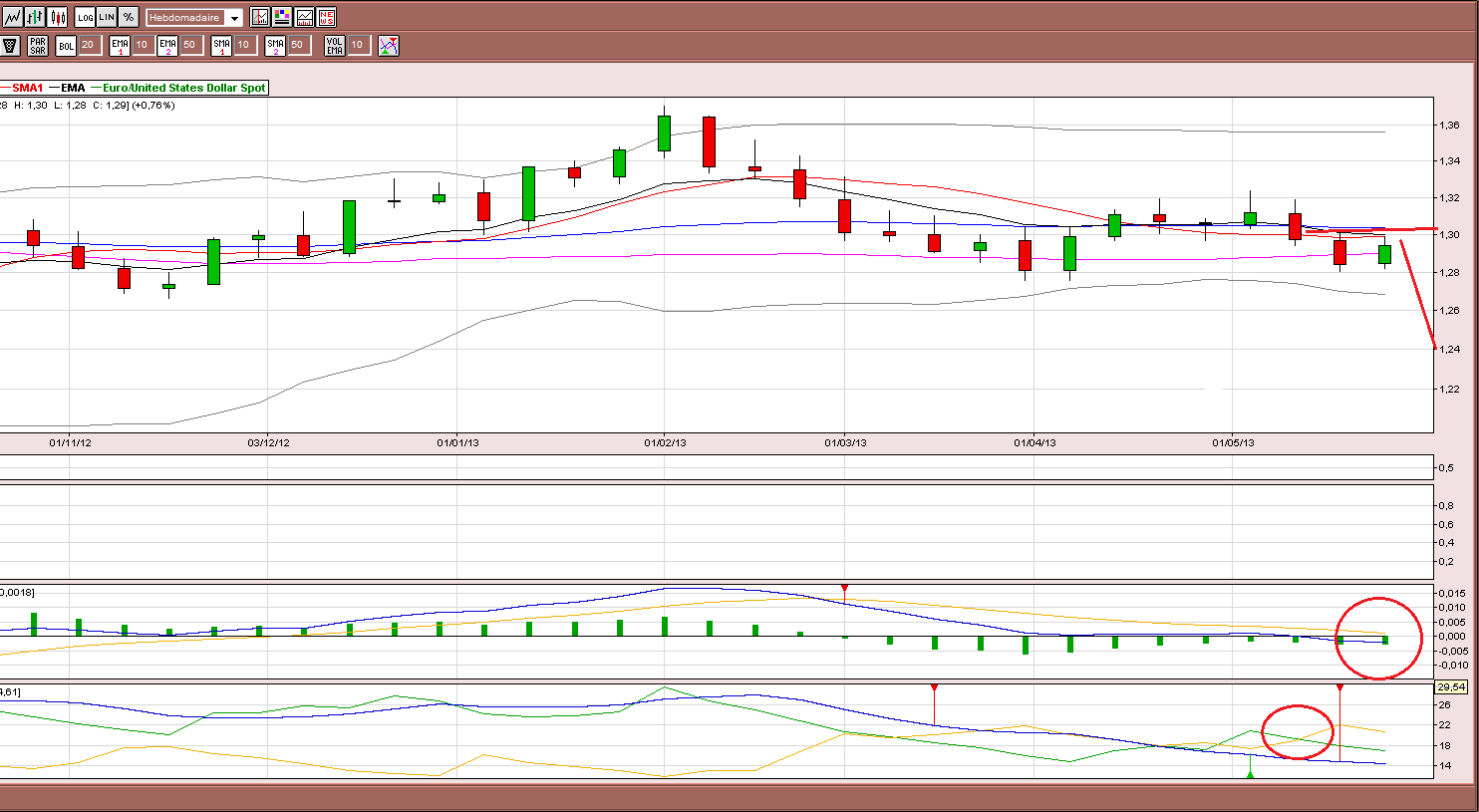Click the 14 label on bottom indicator axis
Viewport: 1479px width, 812px height.
(x=1444, y=766)
